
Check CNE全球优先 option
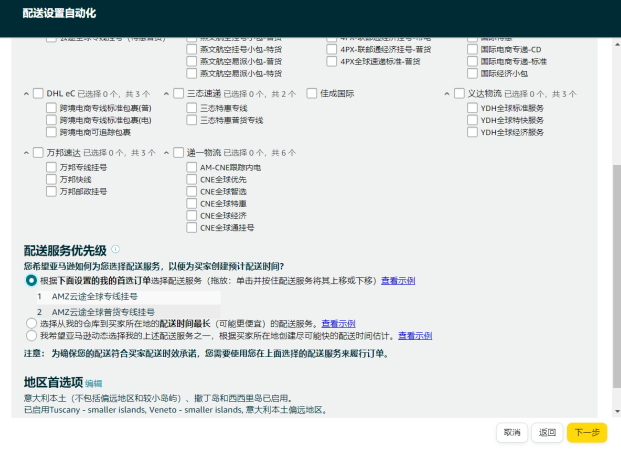click(192, 179)
